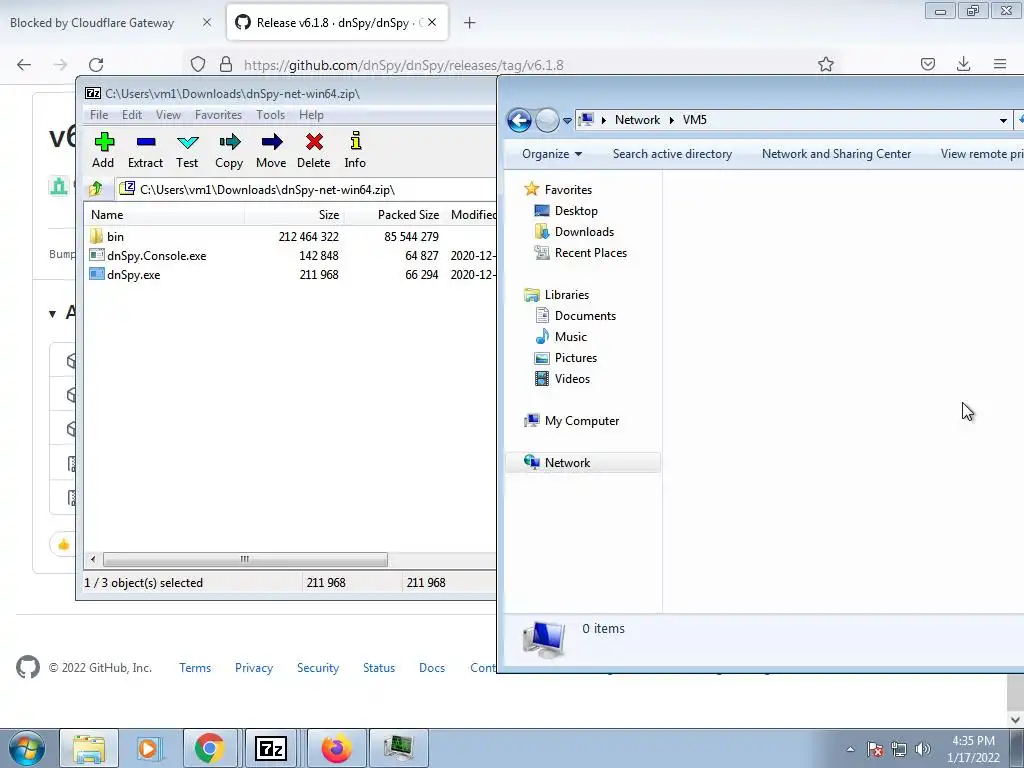The width and height of the screenshot is (1024, 768).
Task: Close the Blocked by Cloudflare Gateway tab
Action: pos(207,23)
